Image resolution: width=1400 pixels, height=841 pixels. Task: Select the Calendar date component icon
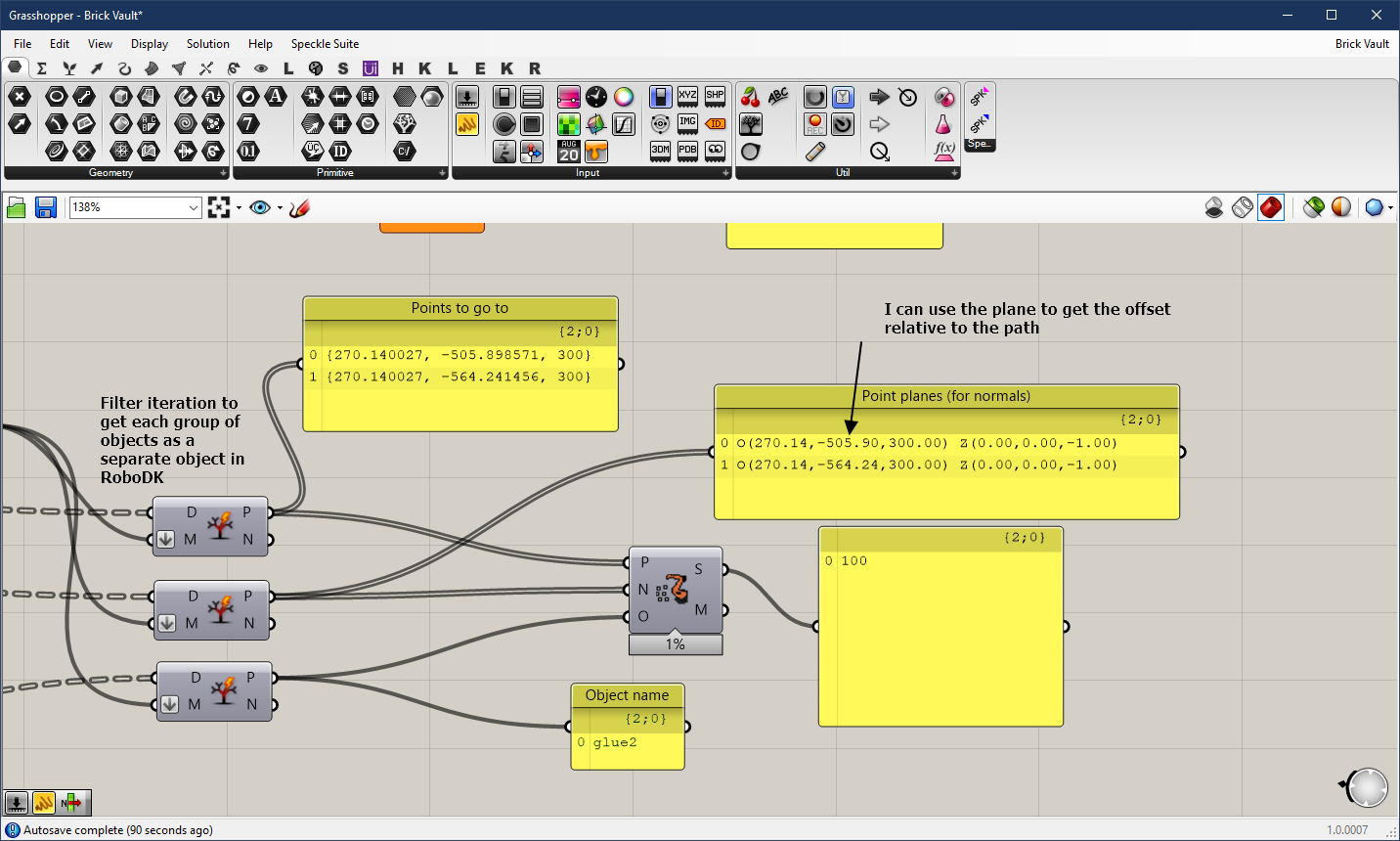pos(569,152)
